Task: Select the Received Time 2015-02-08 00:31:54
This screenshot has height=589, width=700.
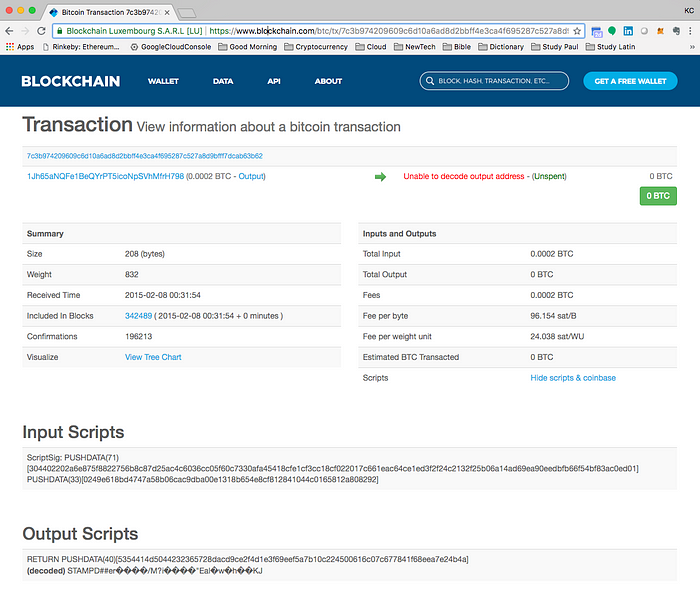Action: click(162, 295)
